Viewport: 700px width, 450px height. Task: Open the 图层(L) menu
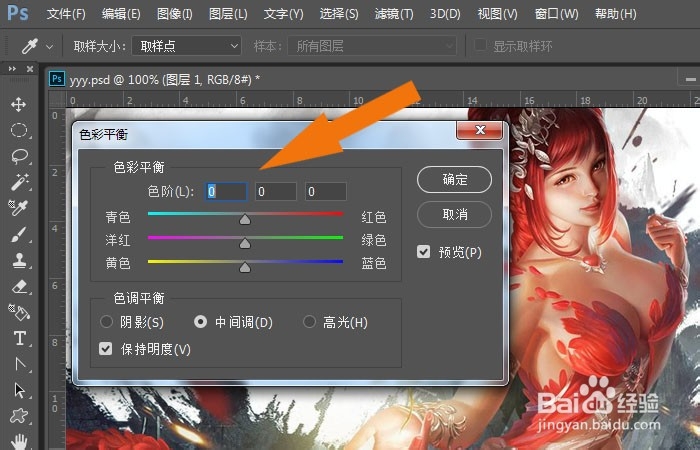pyautogui.click(x=228, y=14)
